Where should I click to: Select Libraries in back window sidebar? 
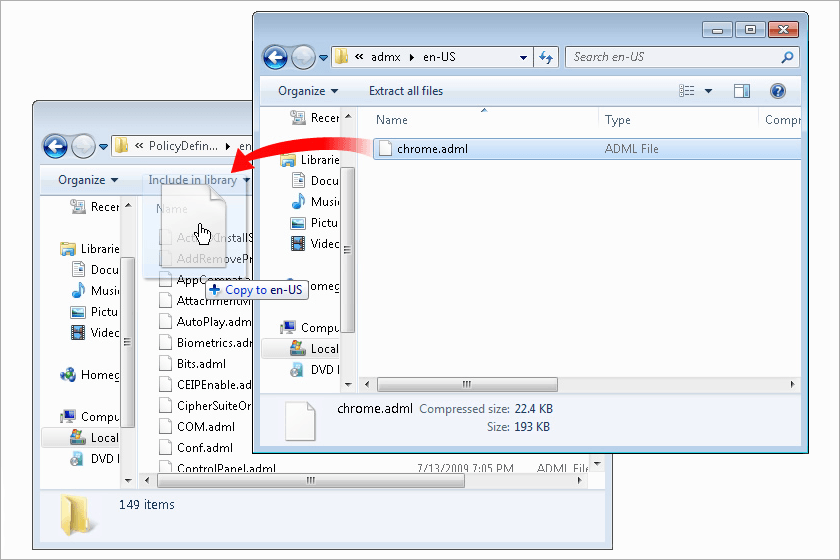tap(89, 249)
